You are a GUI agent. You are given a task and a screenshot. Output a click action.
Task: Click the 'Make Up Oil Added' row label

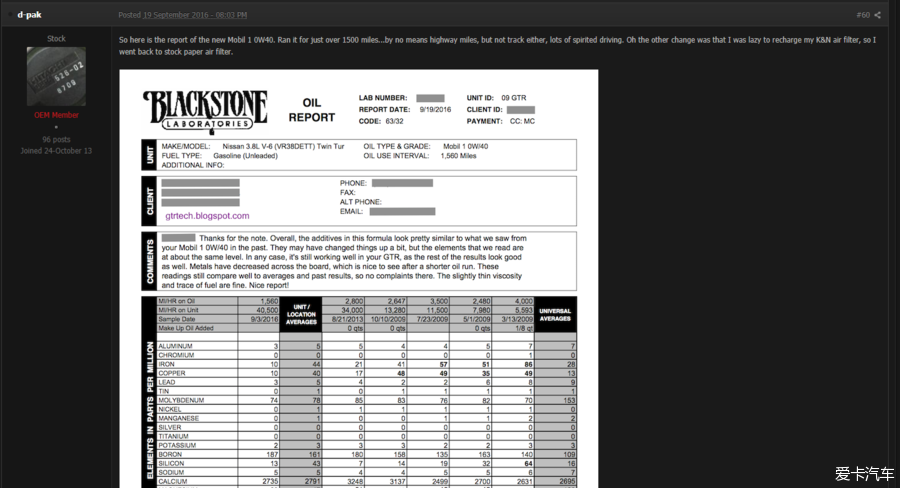pos(186,328)
